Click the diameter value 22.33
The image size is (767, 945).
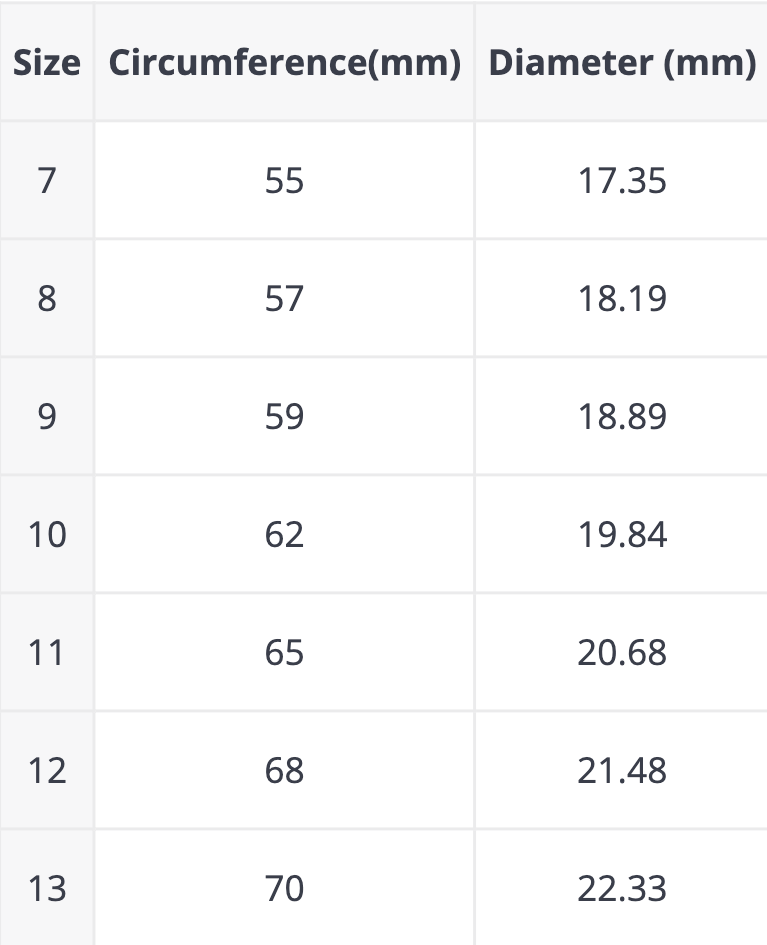tap(622, 889)
